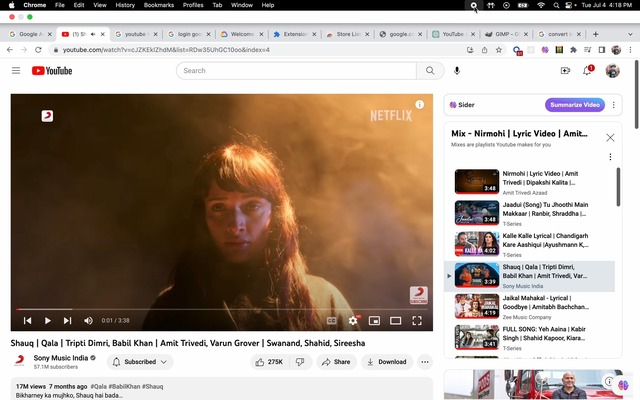Open the Mix playlist options menu
Viewport: 640px width, 400px height.
610,157
